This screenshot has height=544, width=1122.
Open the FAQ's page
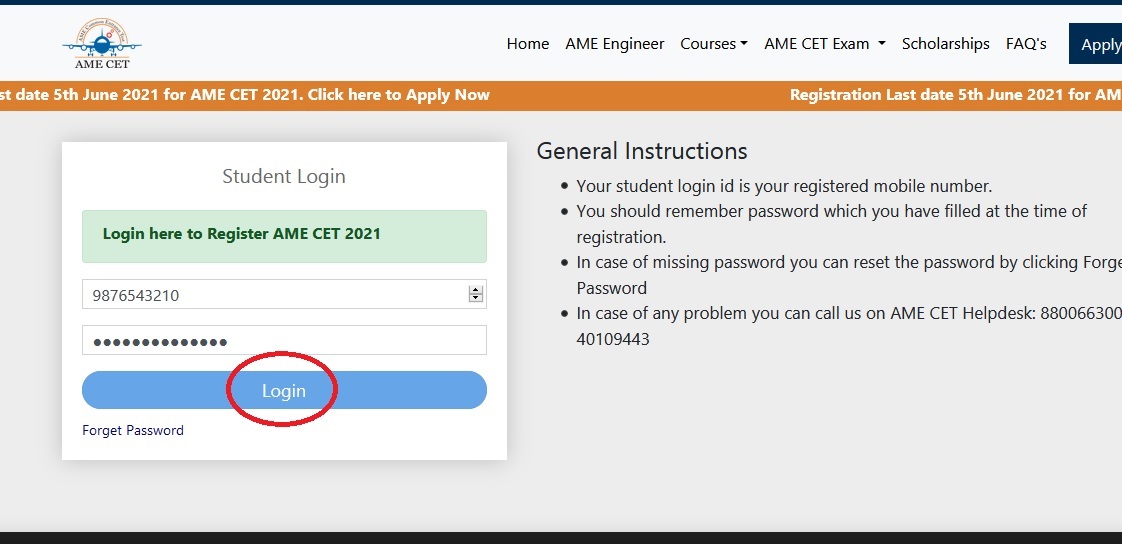pos(1026,44)
